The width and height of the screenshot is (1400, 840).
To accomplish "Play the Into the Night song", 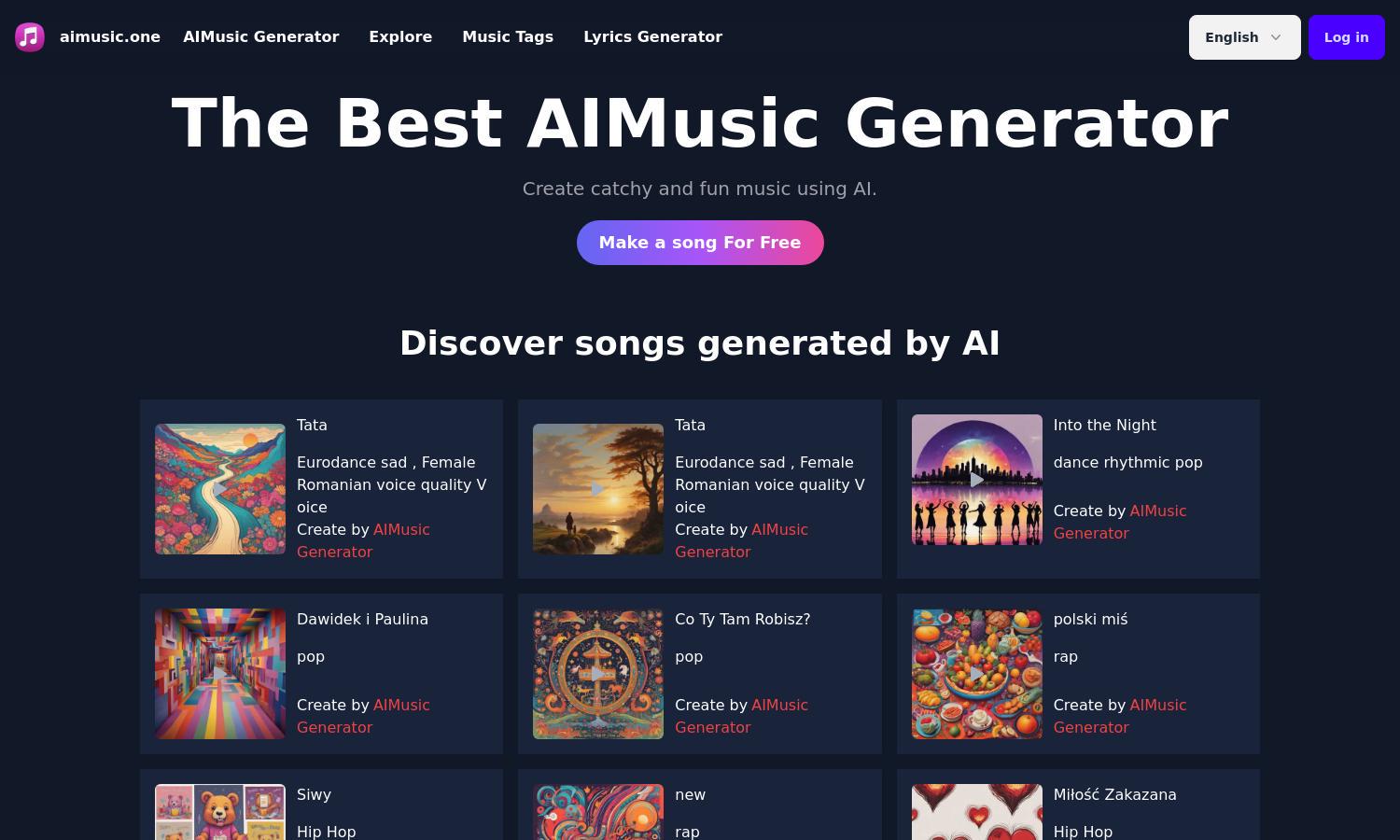I will click(977, 480).
